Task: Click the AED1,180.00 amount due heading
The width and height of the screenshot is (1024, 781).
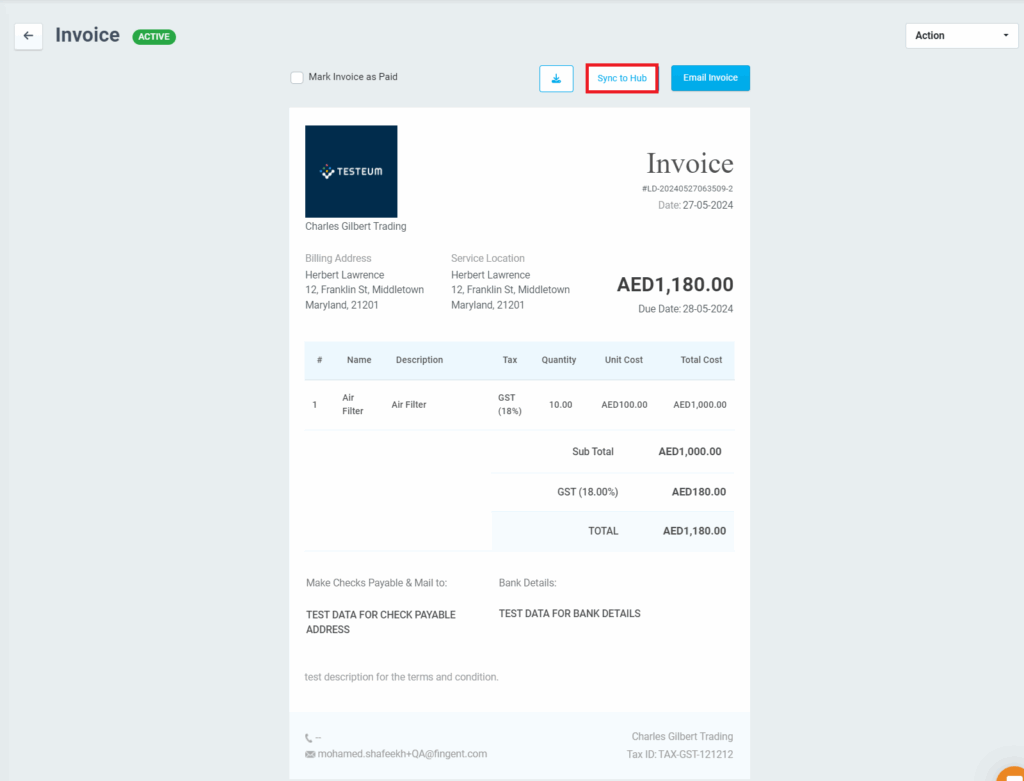Action: pos(675,285)
